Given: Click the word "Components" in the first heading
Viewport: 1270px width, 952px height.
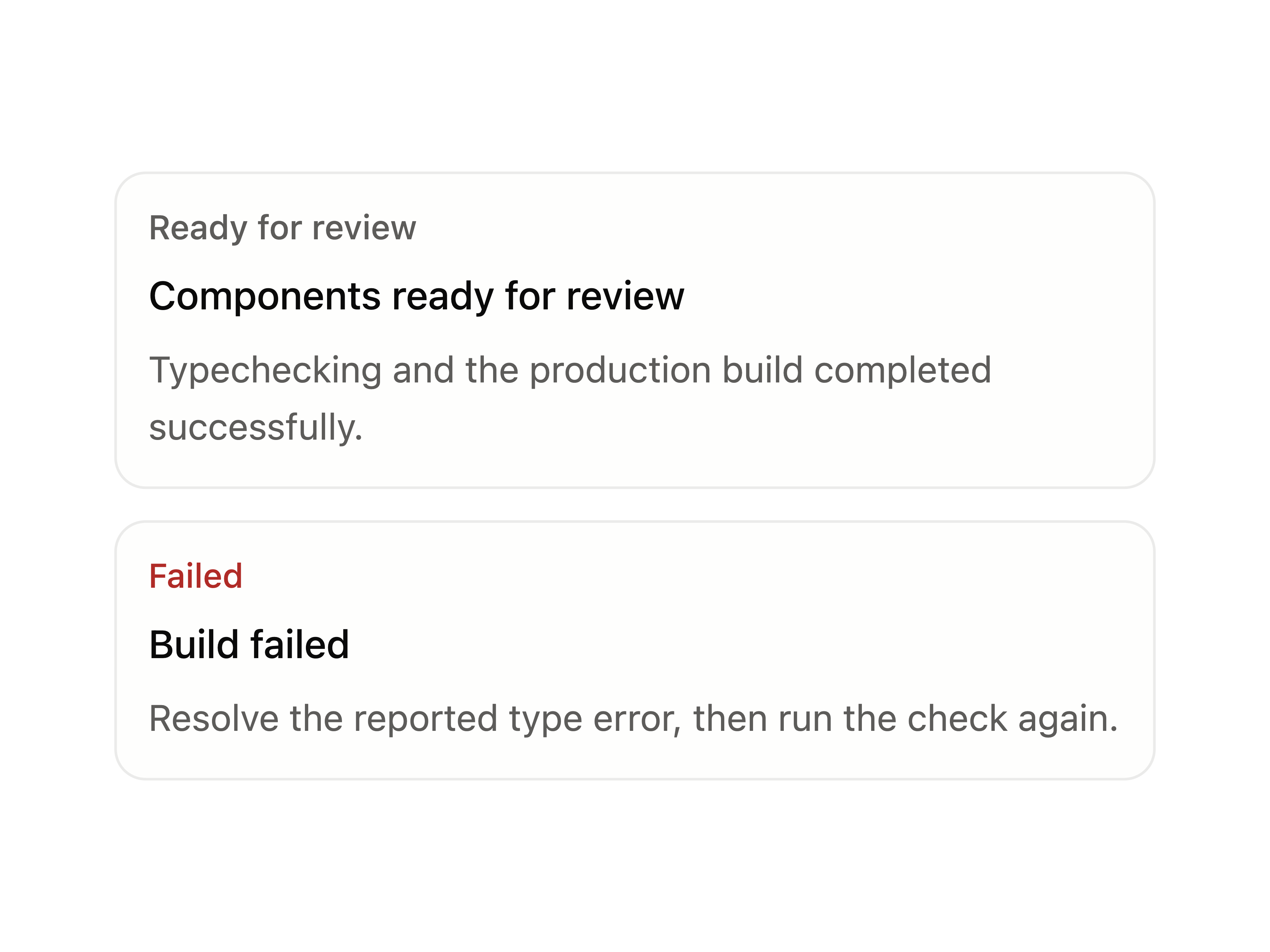Looking at the screenshot, I should [x=265, y=297].
